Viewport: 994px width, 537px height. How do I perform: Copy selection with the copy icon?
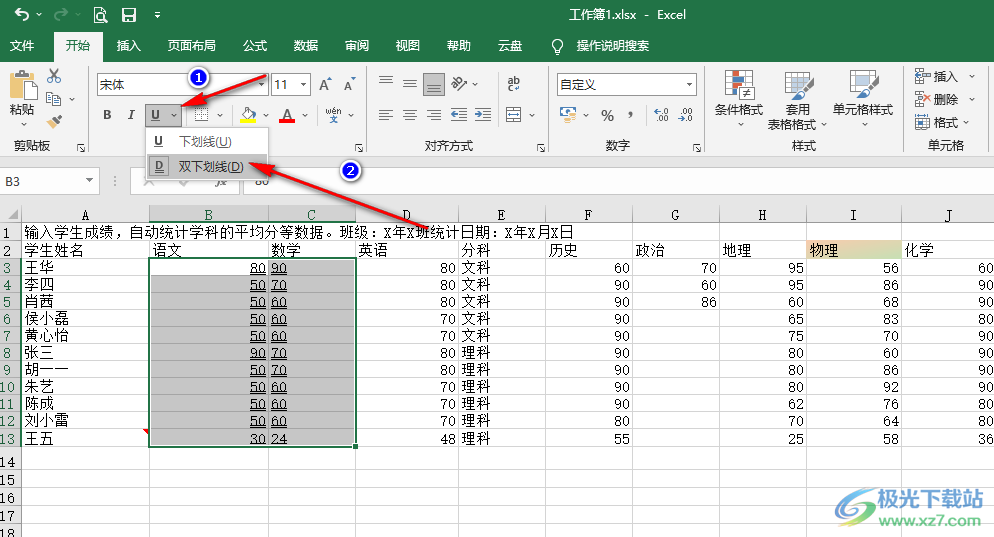[x=54, y=99]
